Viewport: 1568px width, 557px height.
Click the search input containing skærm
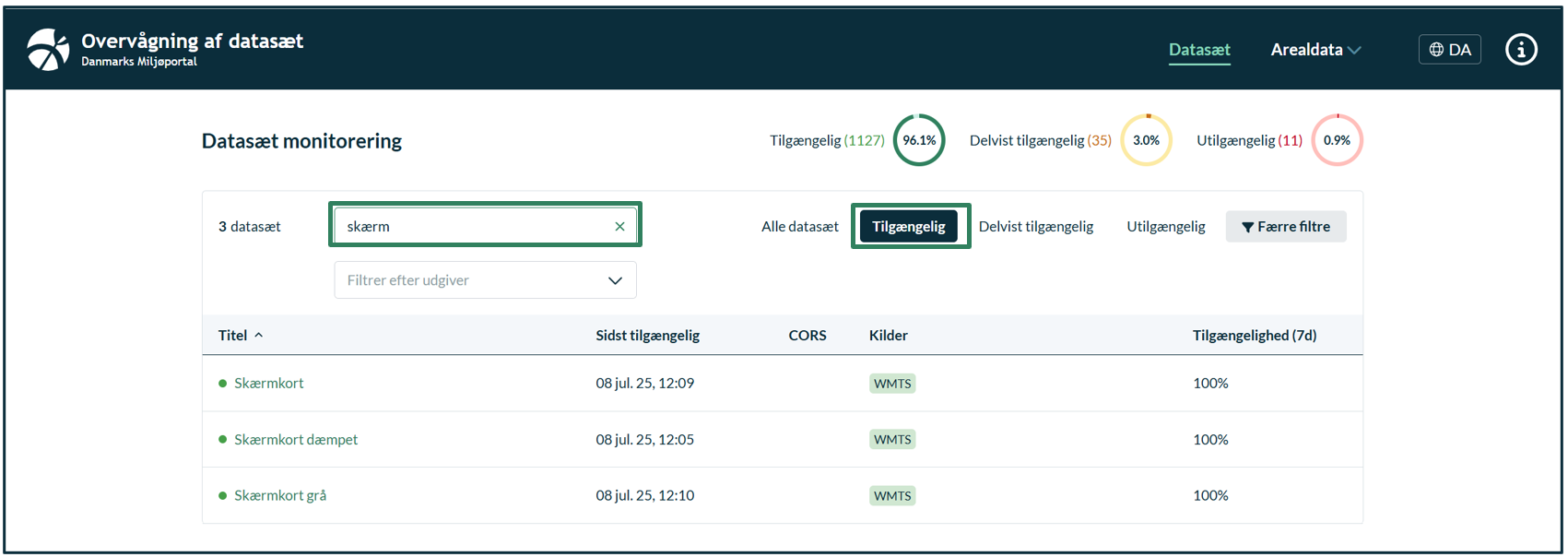pos(470,227)
